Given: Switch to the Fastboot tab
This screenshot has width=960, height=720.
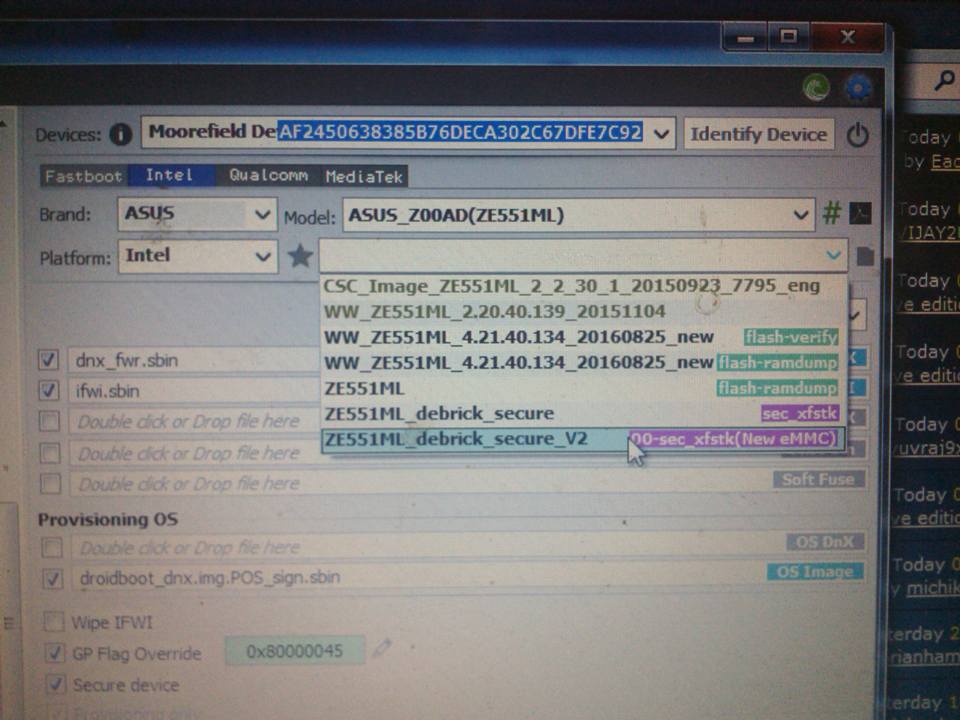Looking at the screenshot, I should click(84, 176).
